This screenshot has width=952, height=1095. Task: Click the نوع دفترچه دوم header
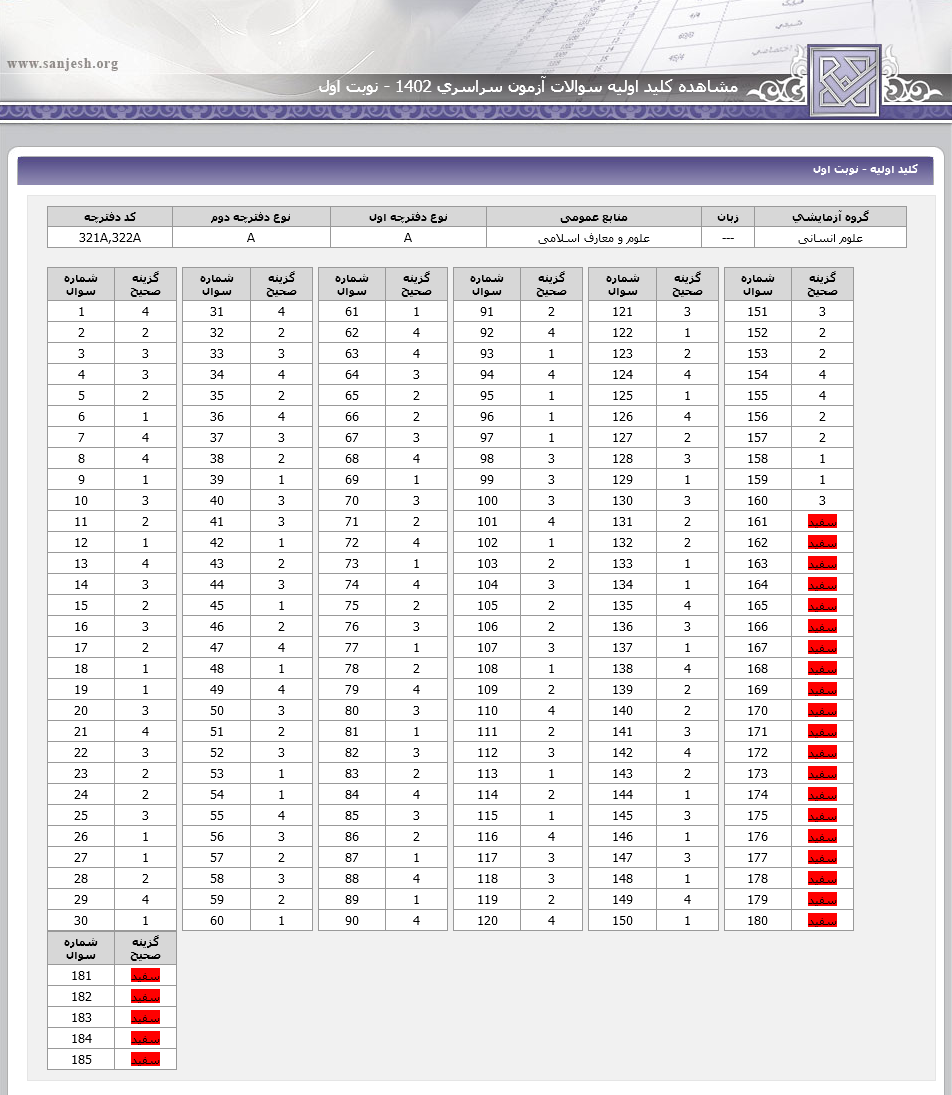coord(251,217)
